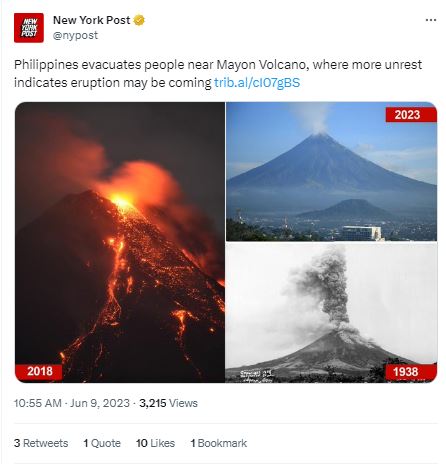Click the 1 Bookmark count

(219, 443)
